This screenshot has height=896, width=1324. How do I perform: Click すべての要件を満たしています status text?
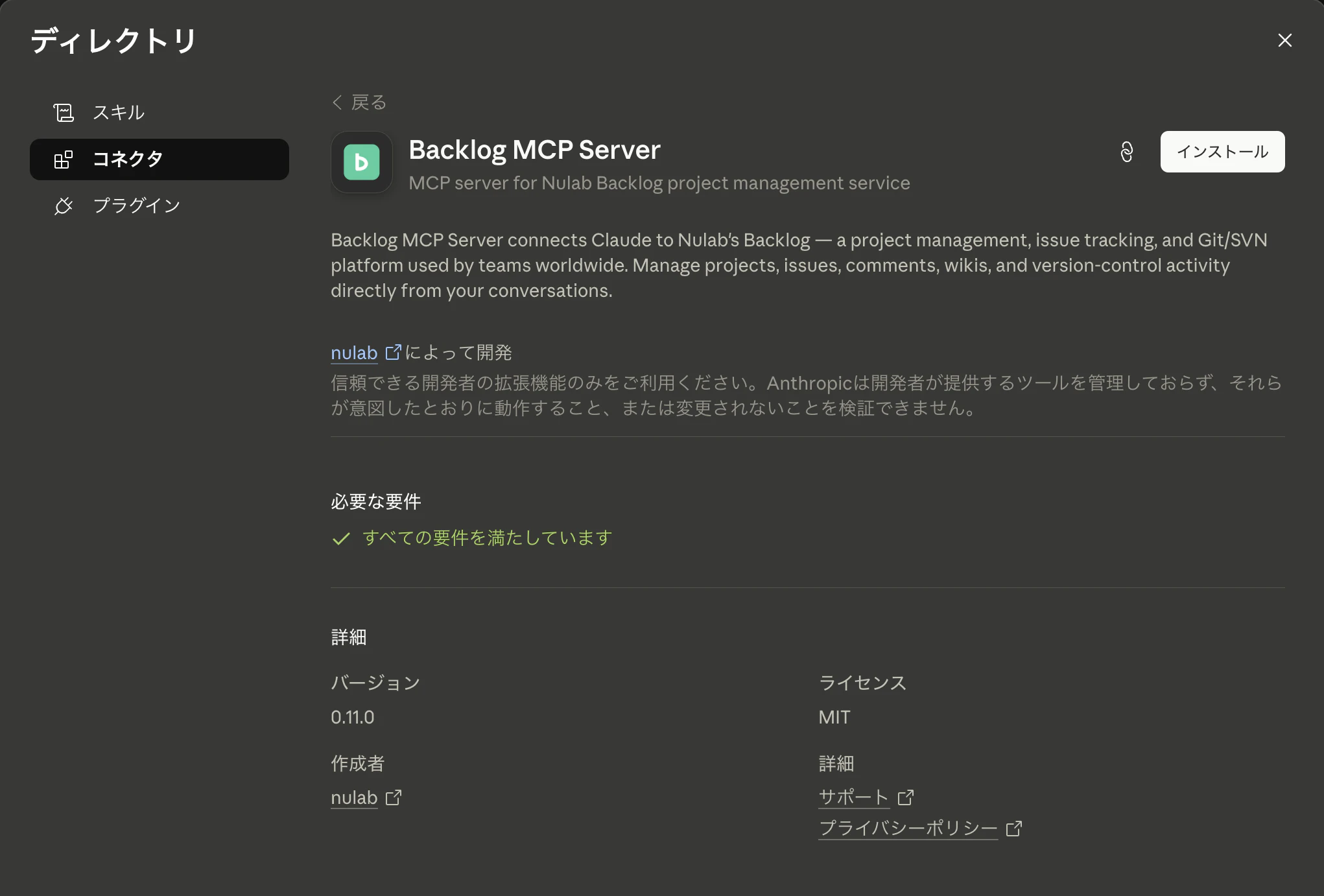[487, 538]
